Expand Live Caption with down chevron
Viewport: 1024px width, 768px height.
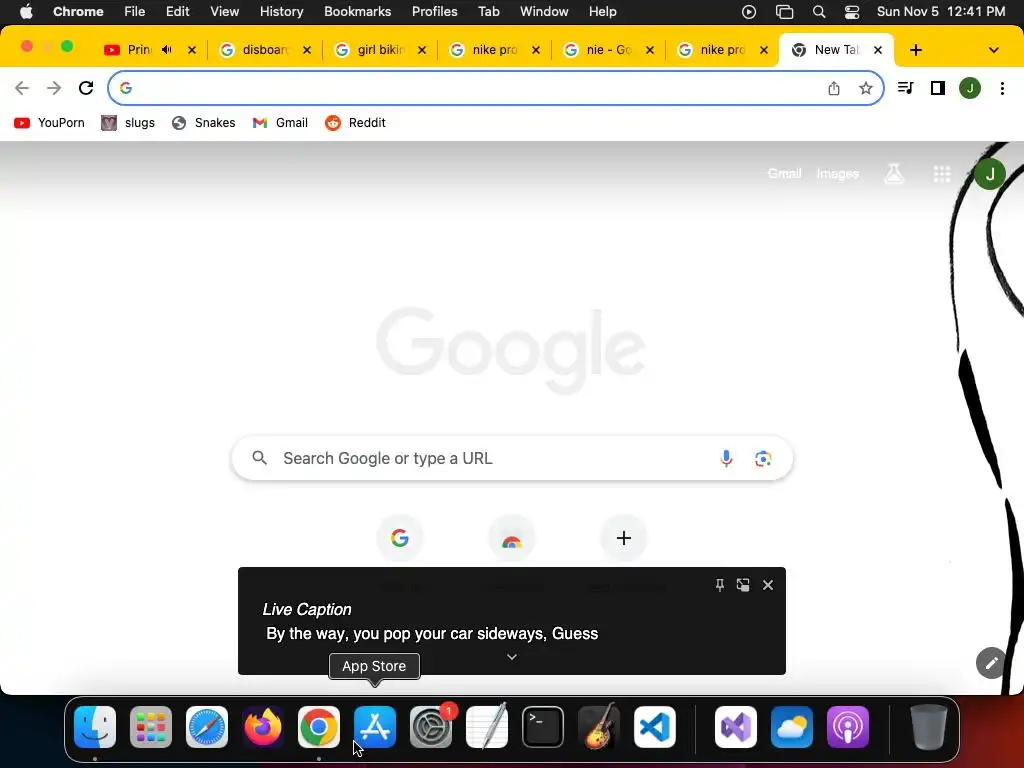[x=512, y=657]
